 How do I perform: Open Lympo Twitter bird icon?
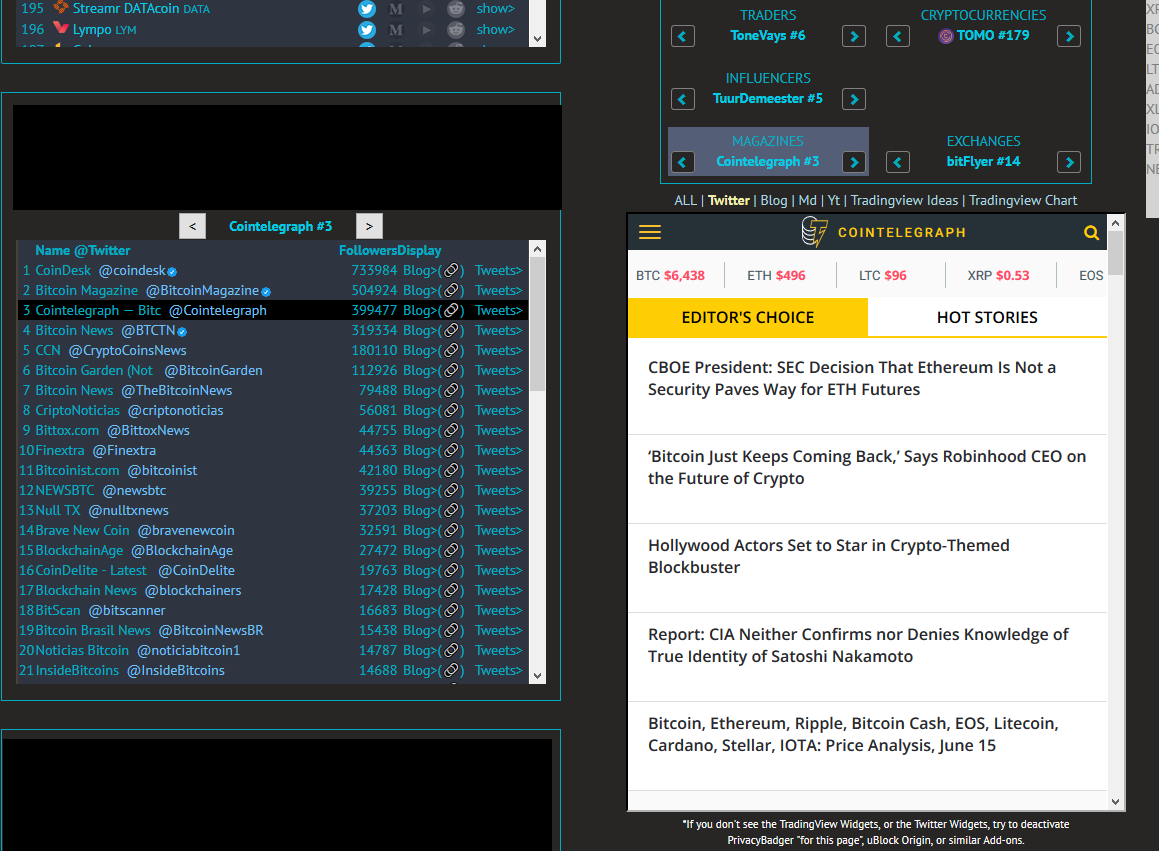367,30
